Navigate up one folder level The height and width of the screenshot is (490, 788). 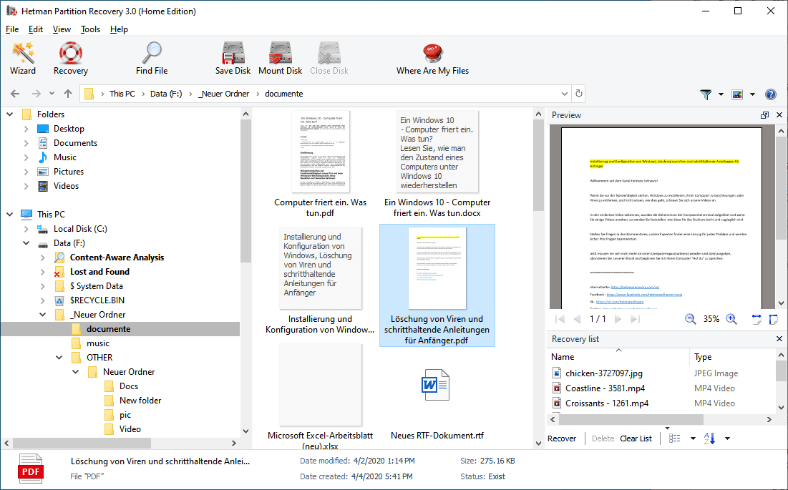(x=68, y=93)
